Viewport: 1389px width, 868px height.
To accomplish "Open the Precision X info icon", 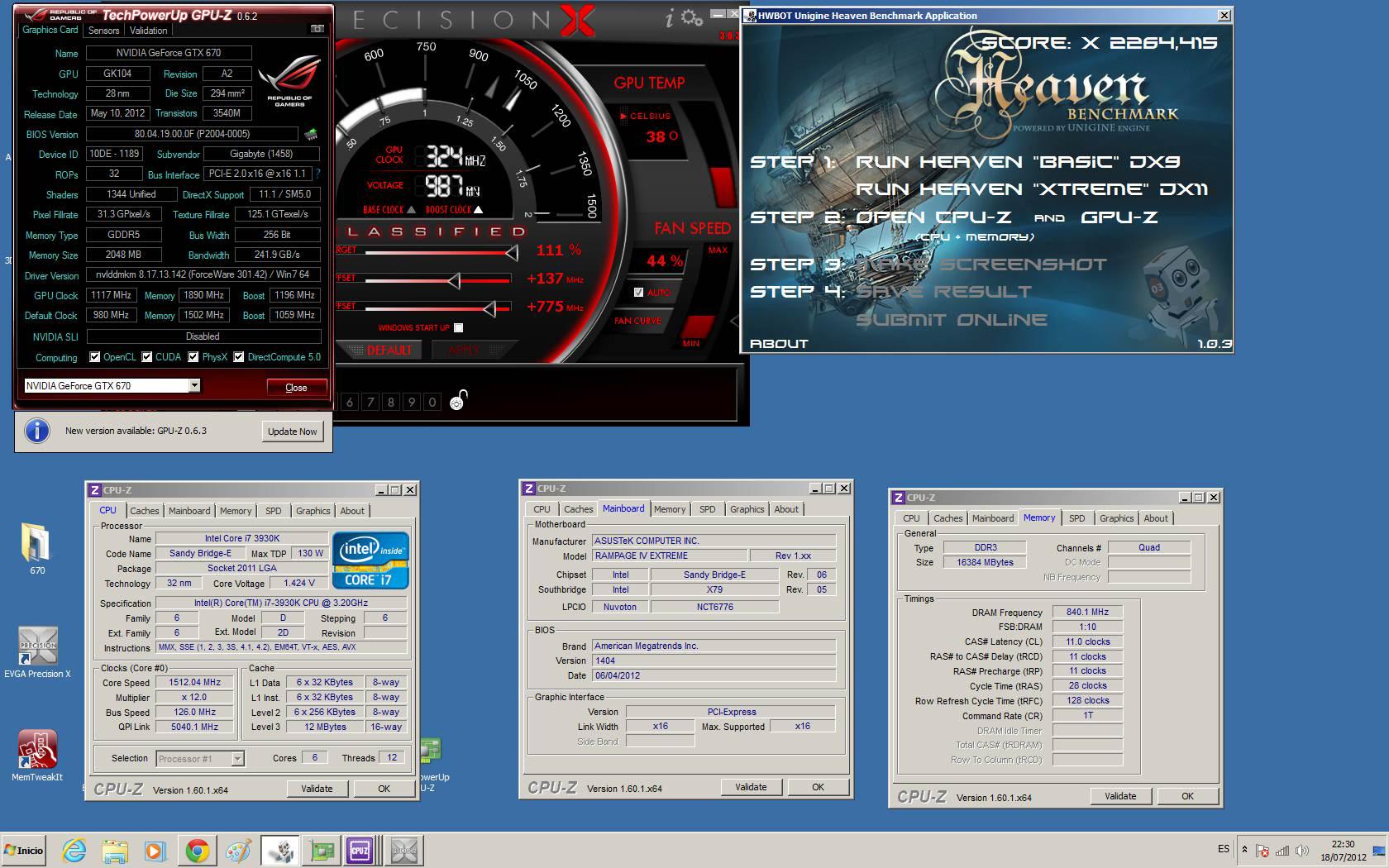I will (x=670, y=18).
